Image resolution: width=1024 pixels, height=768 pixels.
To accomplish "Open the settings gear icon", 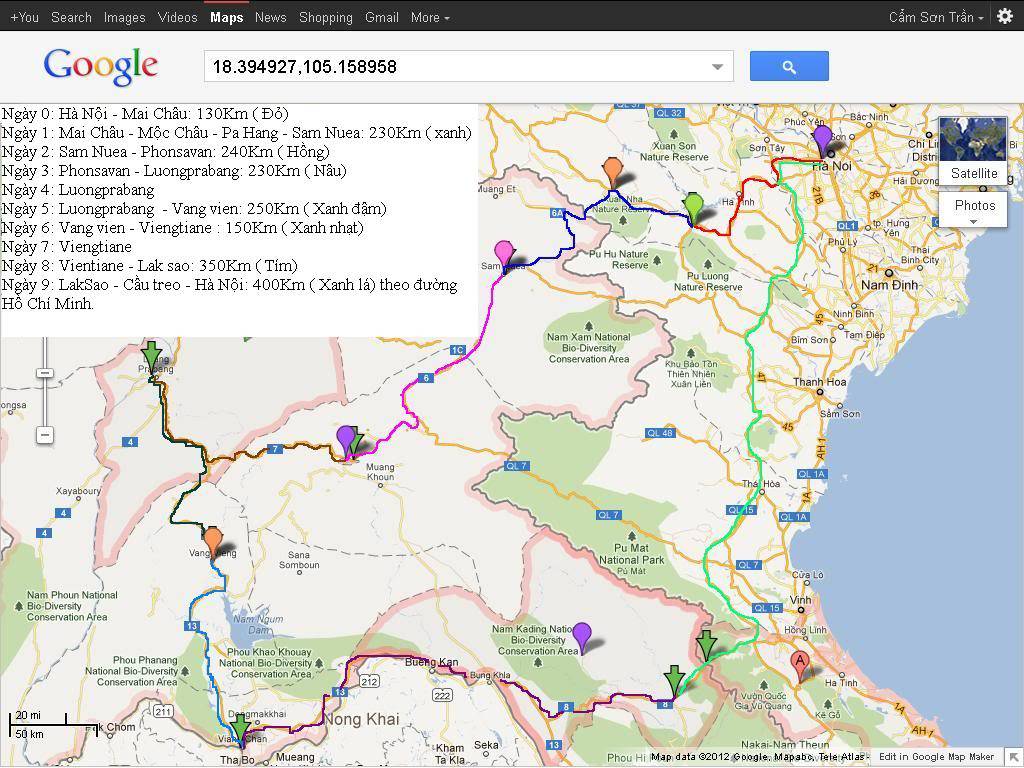I will (x=1005, y=16).
